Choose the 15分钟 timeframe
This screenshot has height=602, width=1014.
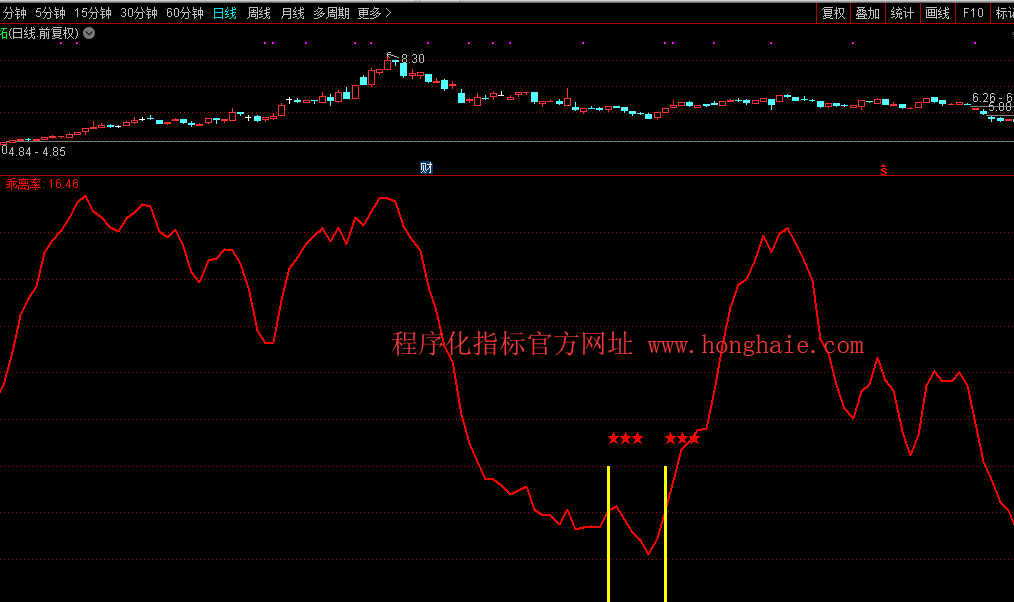(93, 13)
